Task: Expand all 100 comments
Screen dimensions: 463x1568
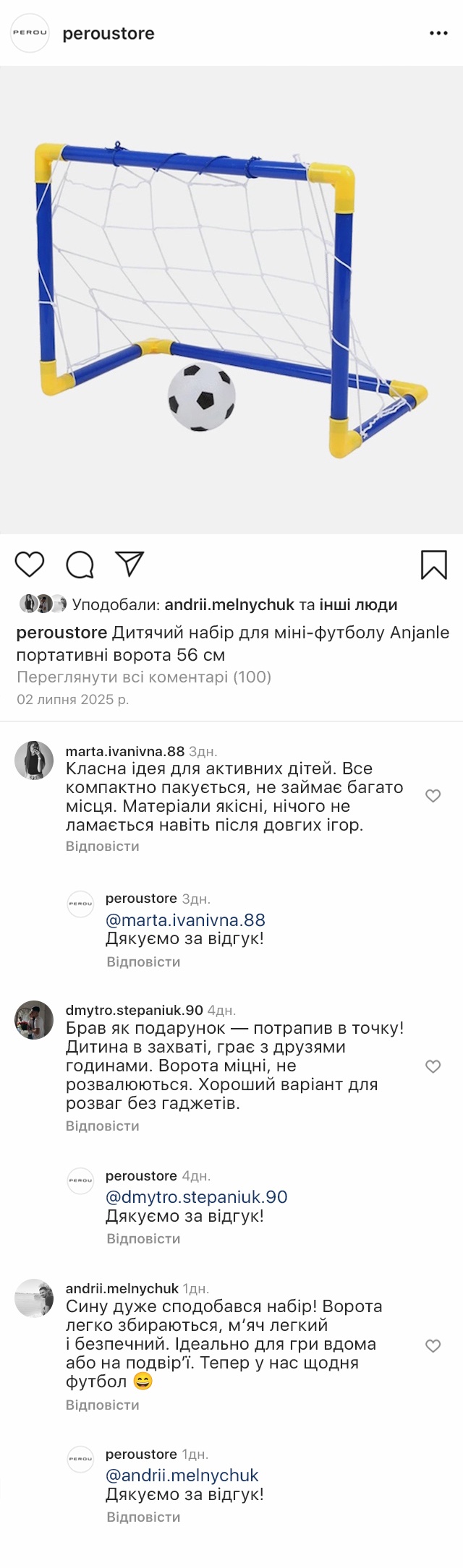Action: click(144, 677)
